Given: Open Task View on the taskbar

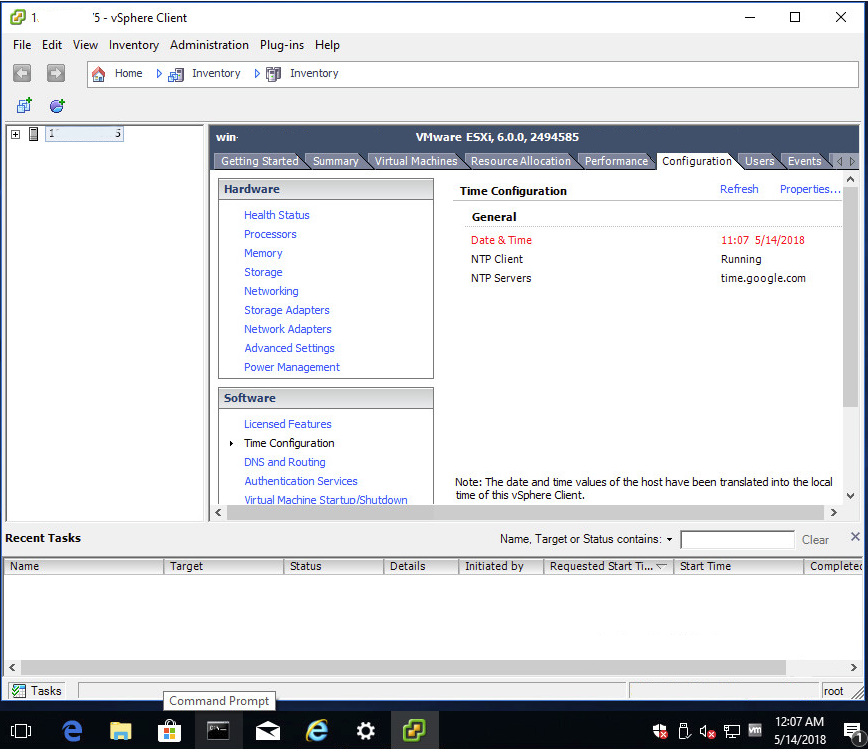Looking at the screenshot, I should (x=21, y=731).
